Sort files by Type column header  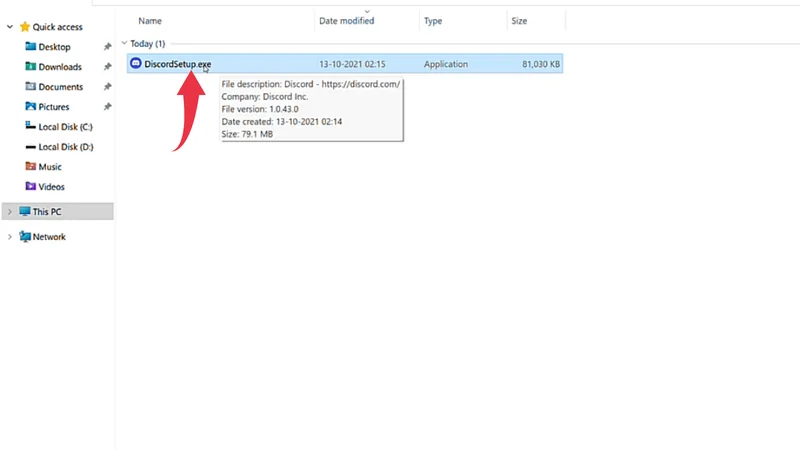[x=433, y=20]
